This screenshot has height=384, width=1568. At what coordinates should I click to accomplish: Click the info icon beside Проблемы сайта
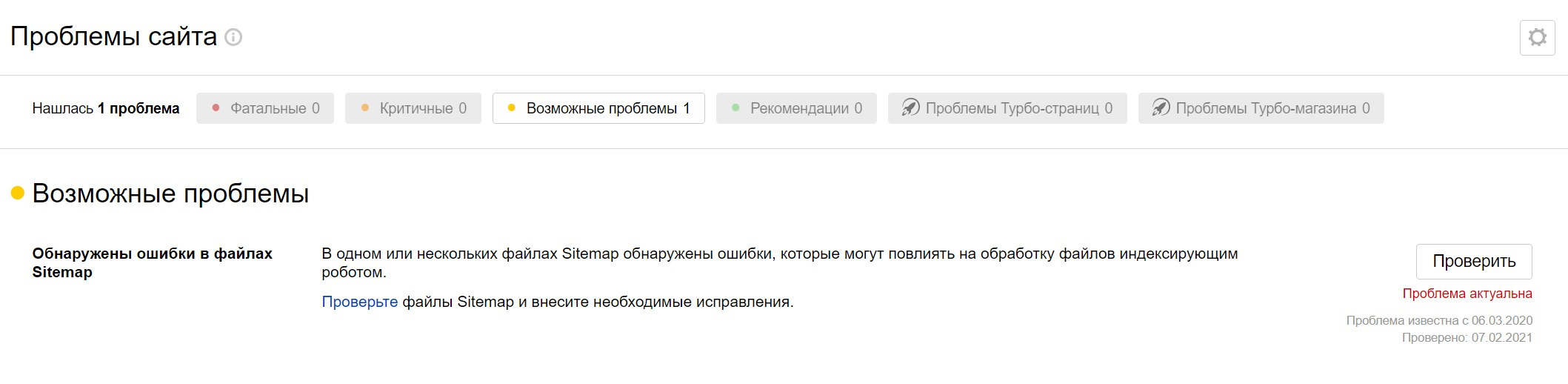pos(233,37)
